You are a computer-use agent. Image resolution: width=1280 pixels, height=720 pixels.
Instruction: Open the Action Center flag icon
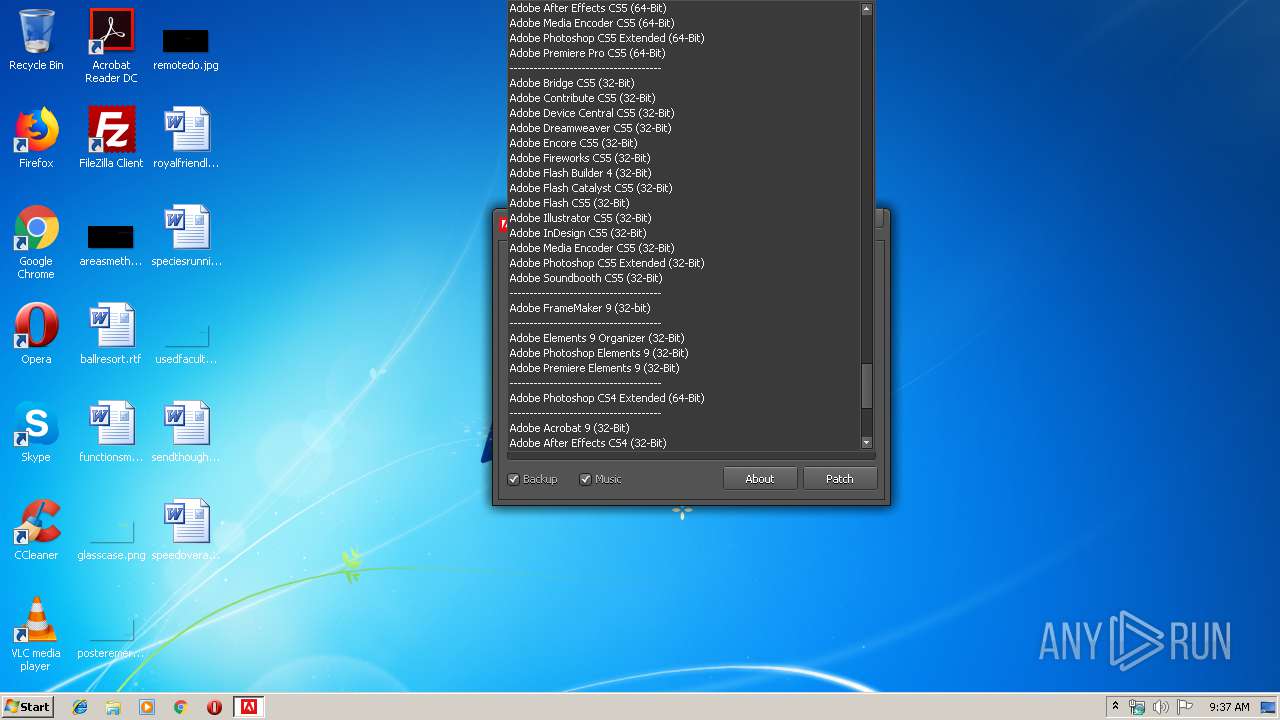[x=1185, y=707]
